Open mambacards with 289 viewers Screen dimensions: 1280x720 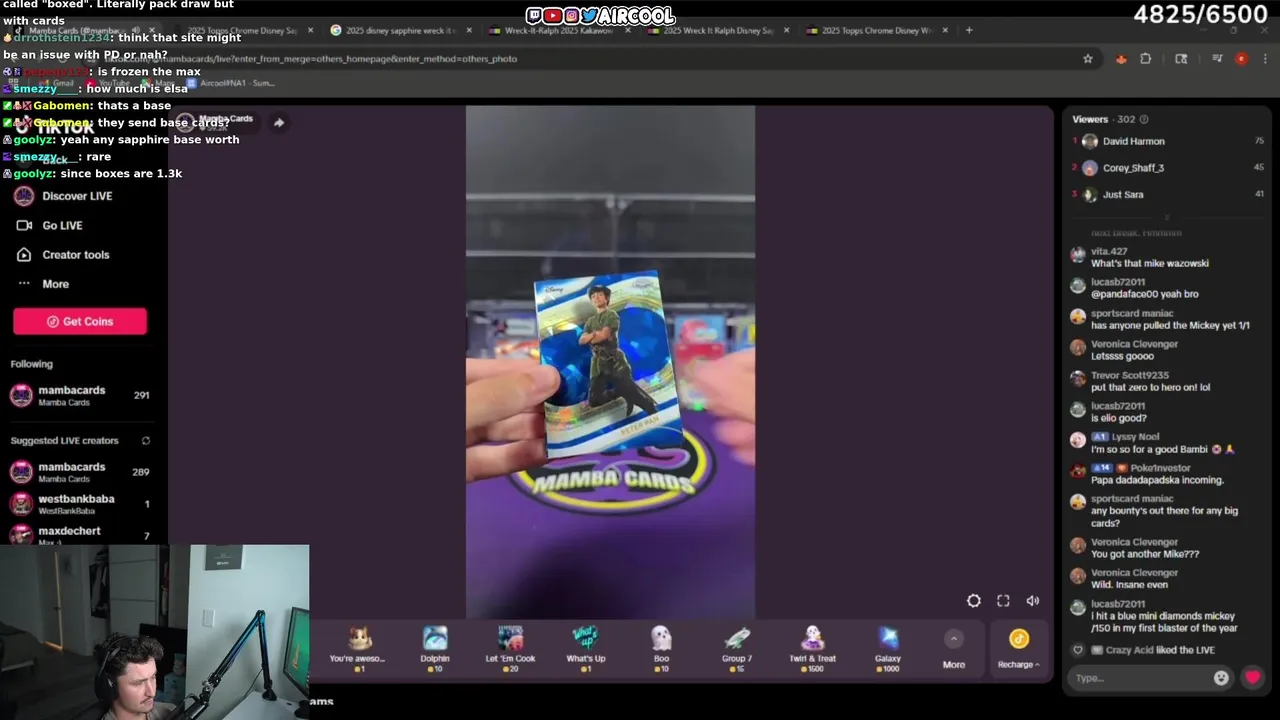pyautogui.click(x=79, y=472)
